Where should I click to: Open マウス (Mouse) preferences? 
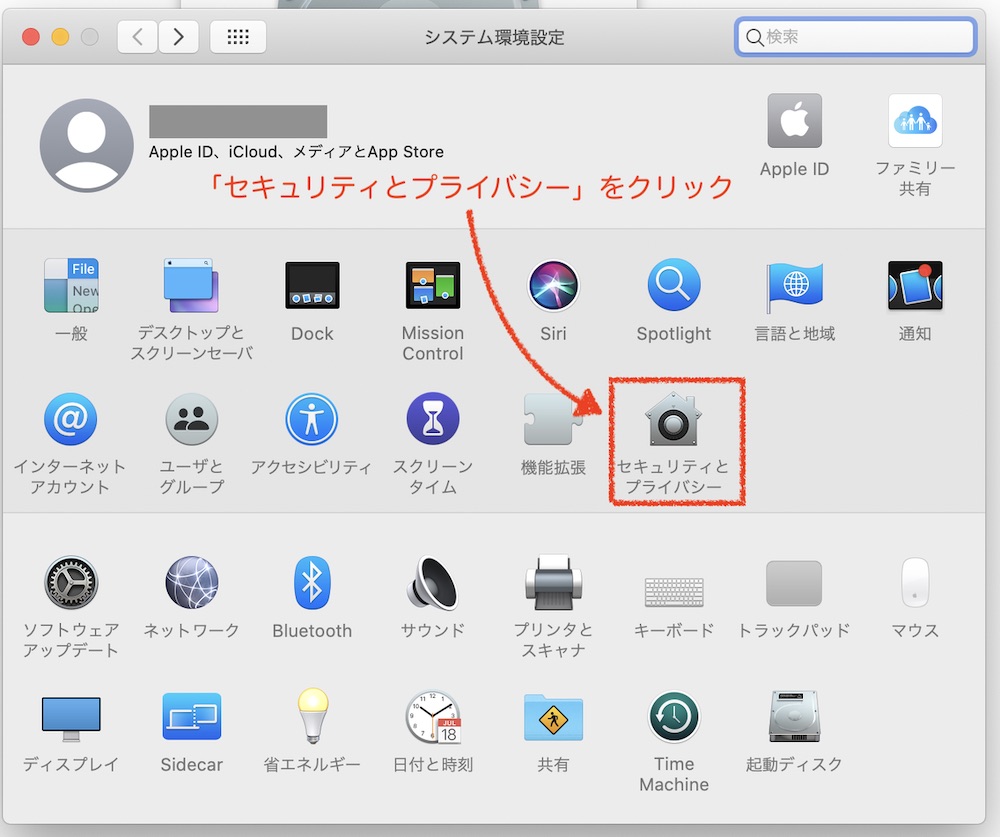click(x=915, y=582)
